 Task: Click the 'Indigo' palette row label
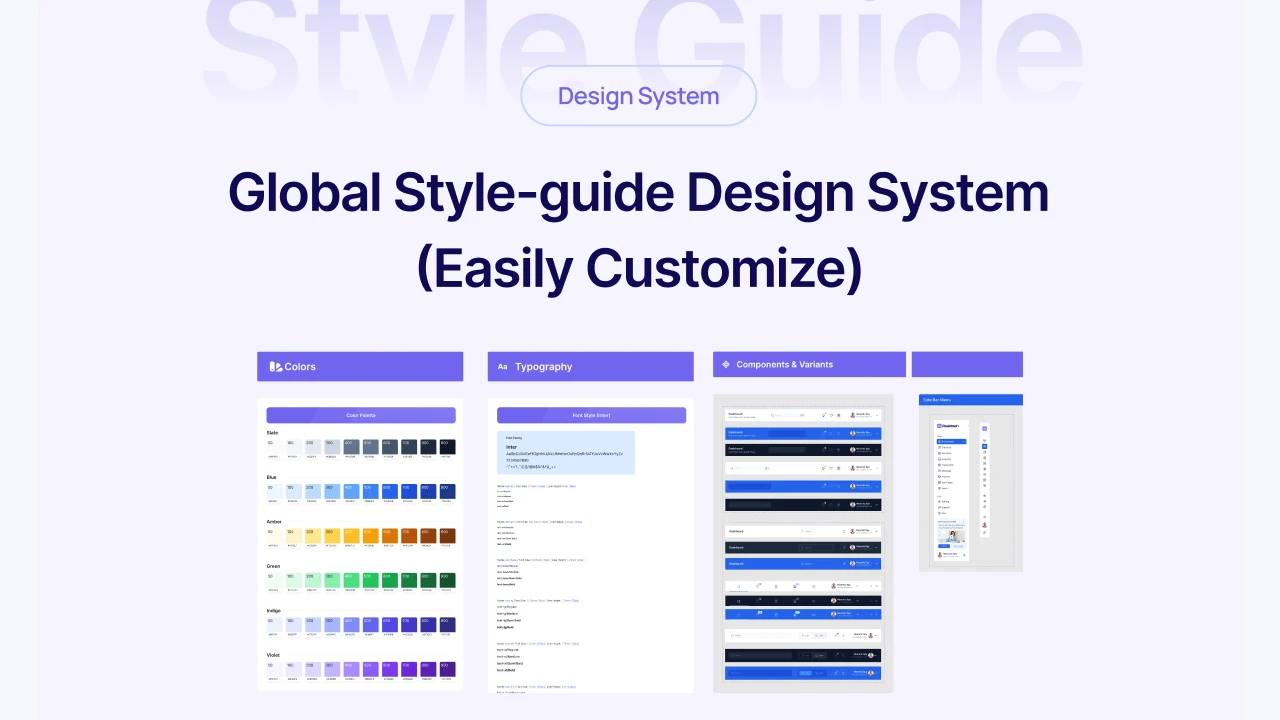274,610
